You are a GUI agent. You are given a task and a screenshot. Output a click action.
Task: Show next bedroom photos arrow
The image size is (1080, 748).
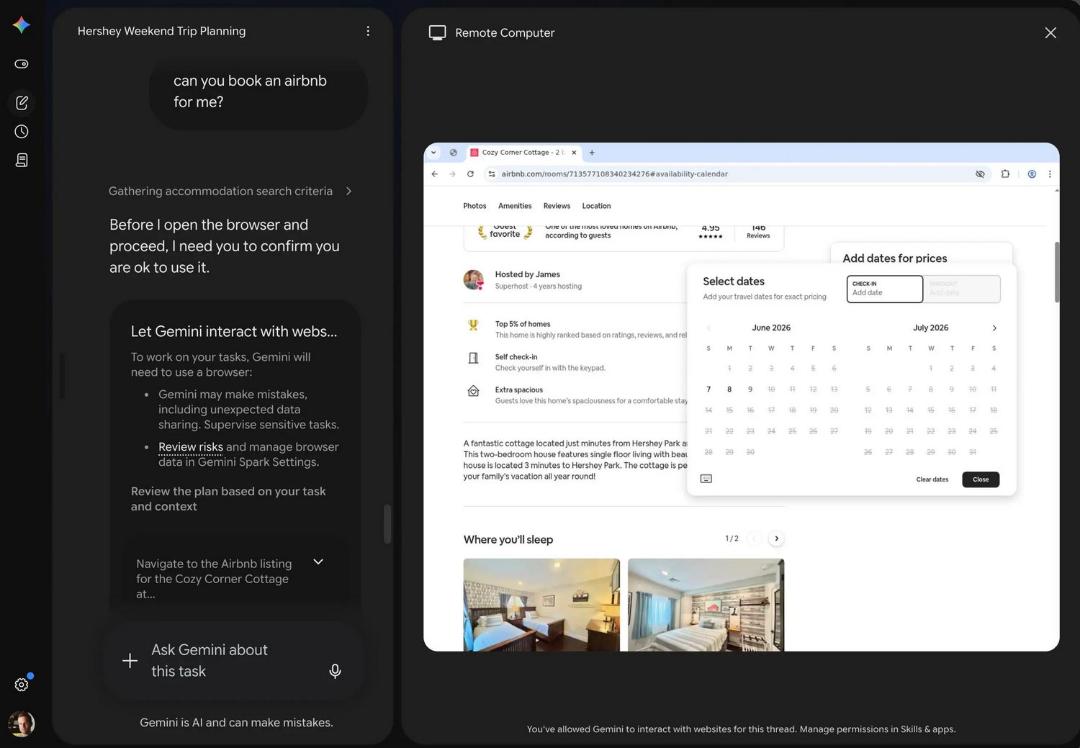click(776, 539)
